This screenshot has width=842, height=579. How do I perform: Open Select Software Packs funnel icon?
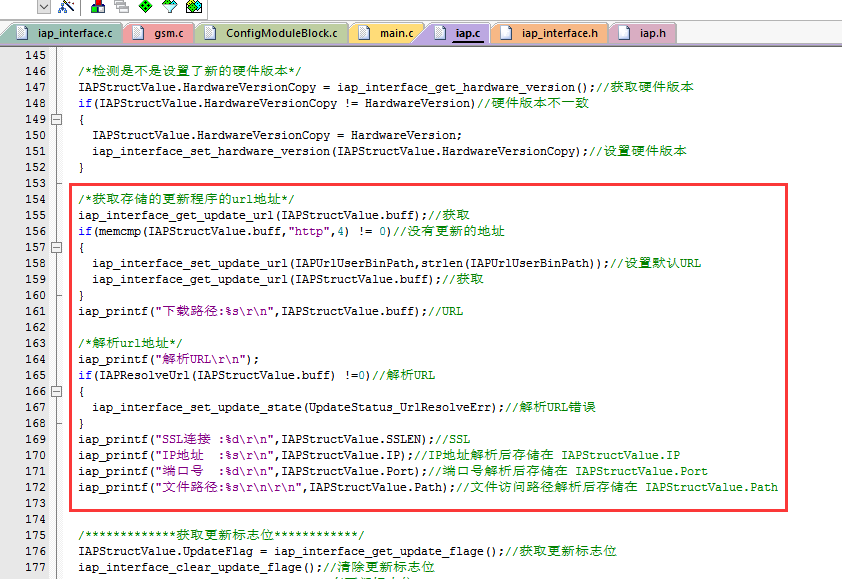coord(170,6)
